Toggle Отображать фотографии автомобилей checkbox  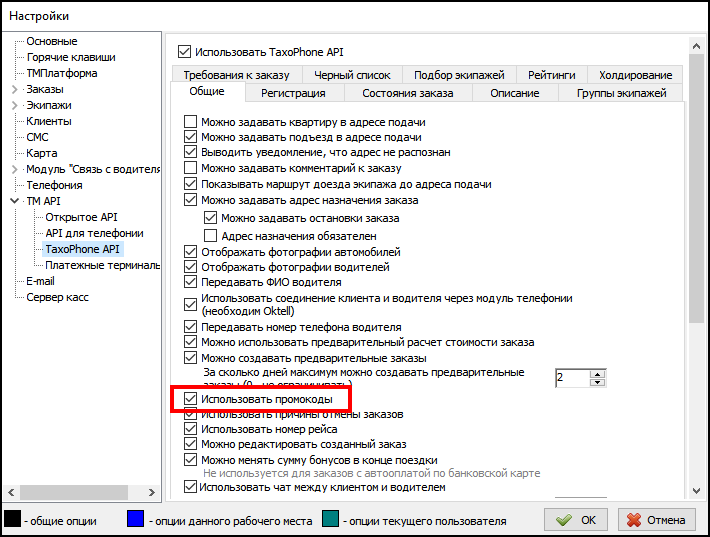click(190, 252)
